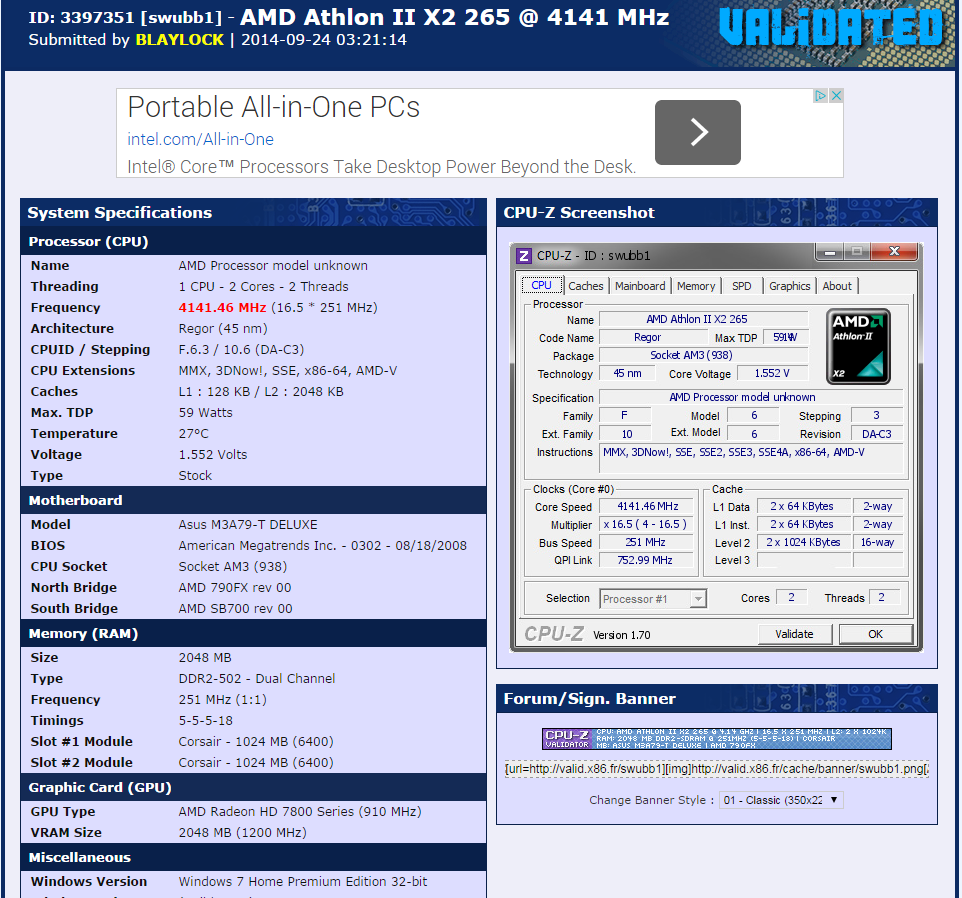Click the AdChoices icon on the ad banner
The width and height of the screenshot is (962, 898).
click(x=820, y=96)
